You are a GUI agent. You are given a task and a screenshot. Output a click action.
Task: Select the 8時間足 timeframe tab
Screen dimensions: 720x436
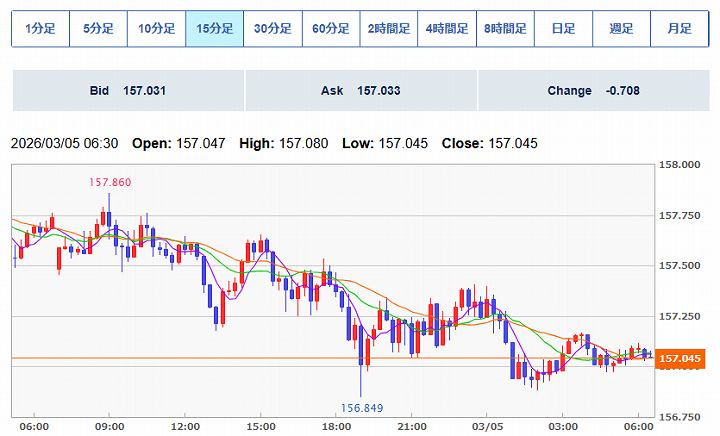pyautogui.click(x=504, y=29)
